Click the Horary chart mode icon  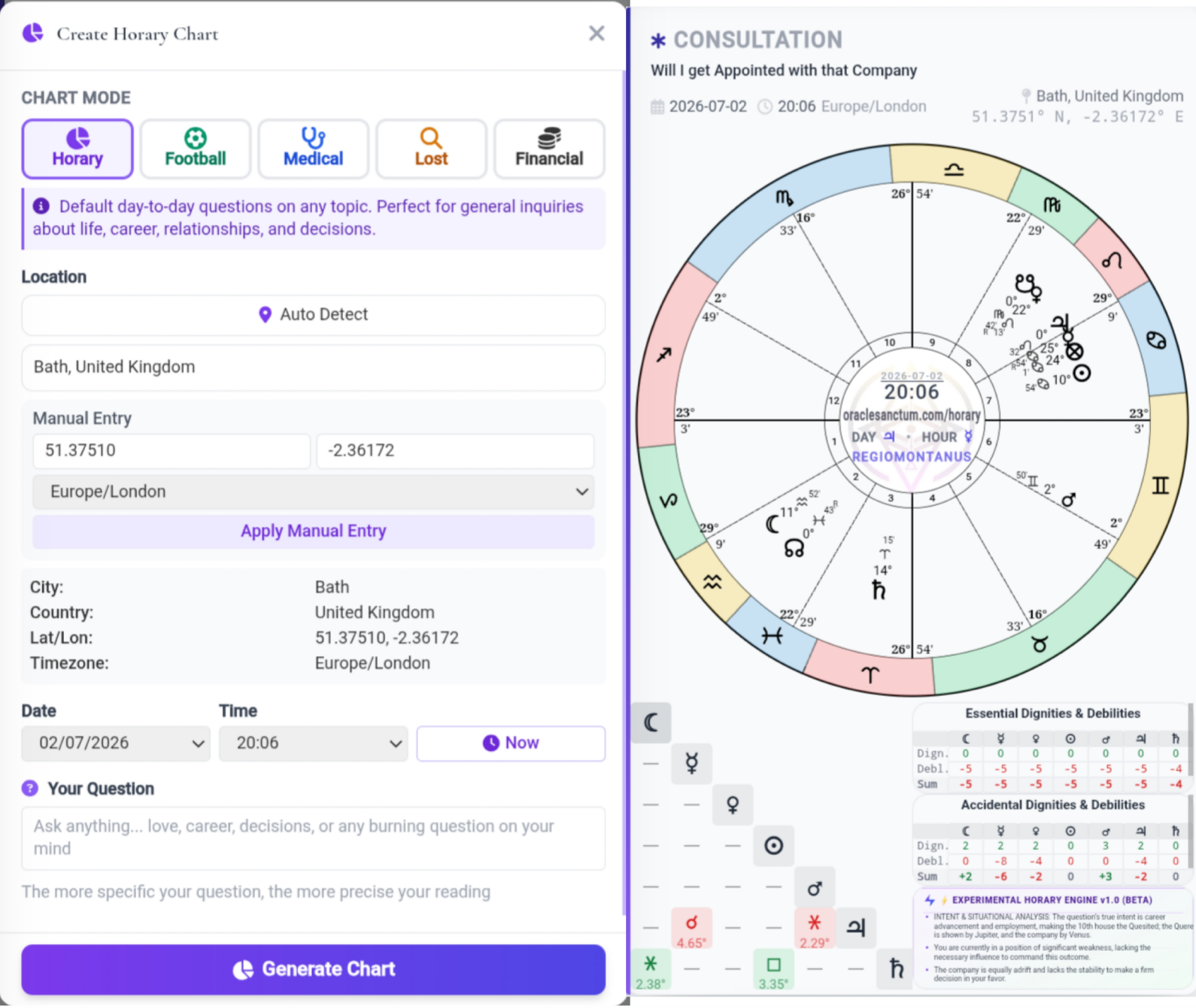pos(77,138)
